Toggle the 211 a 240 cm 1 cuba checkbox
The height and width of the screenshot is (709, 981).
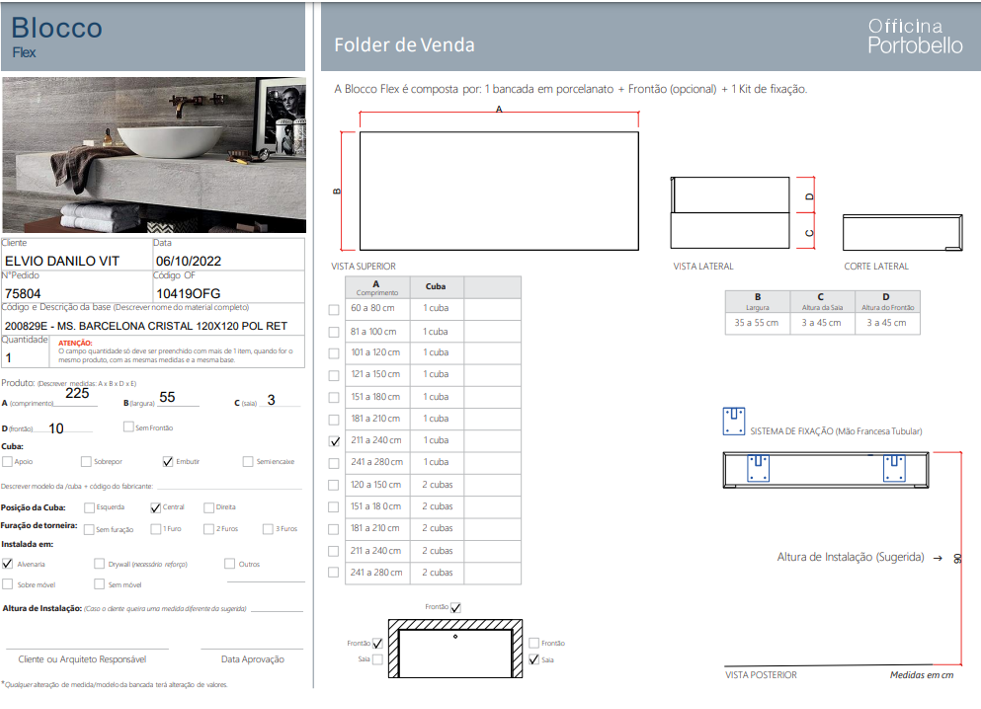334,441
